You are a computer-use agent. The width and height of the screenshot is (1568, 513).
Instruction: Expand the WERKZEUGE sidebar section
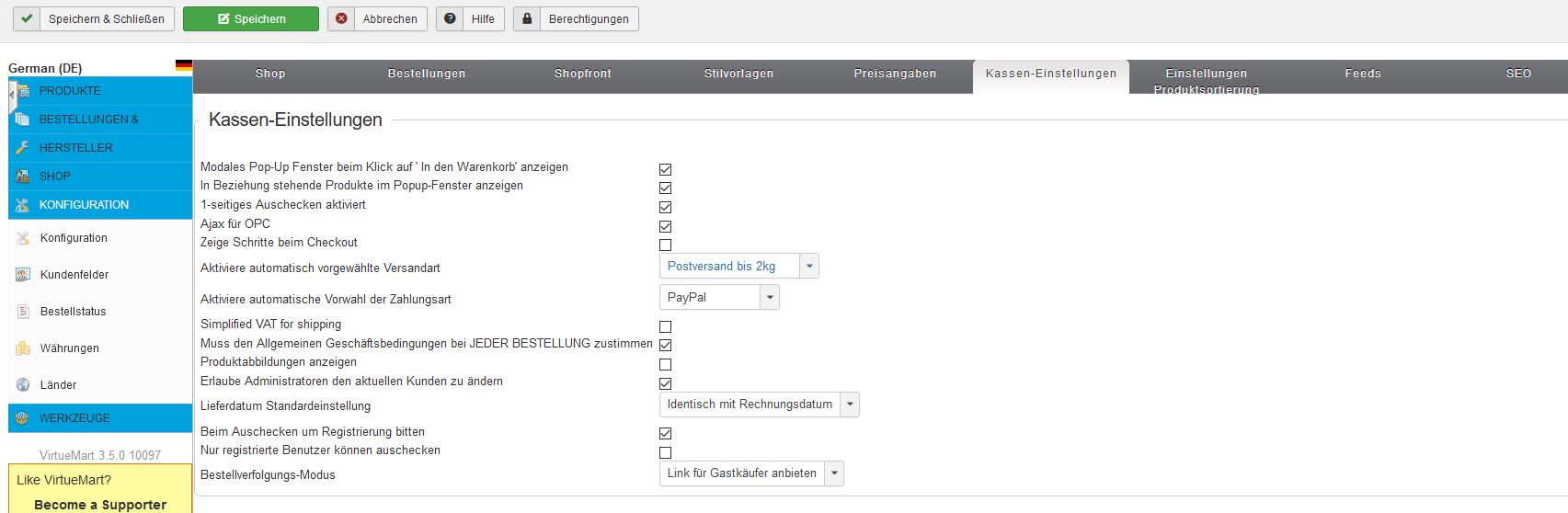coord(74,418)
